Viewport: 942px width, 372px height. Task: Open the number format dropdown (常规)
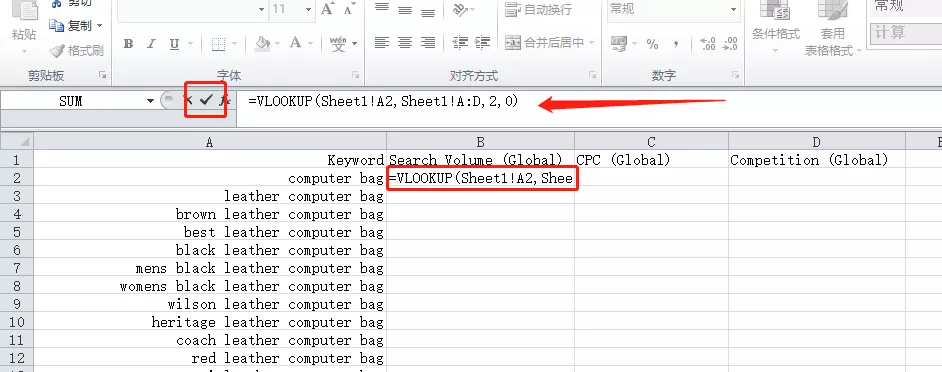point(734,9)
